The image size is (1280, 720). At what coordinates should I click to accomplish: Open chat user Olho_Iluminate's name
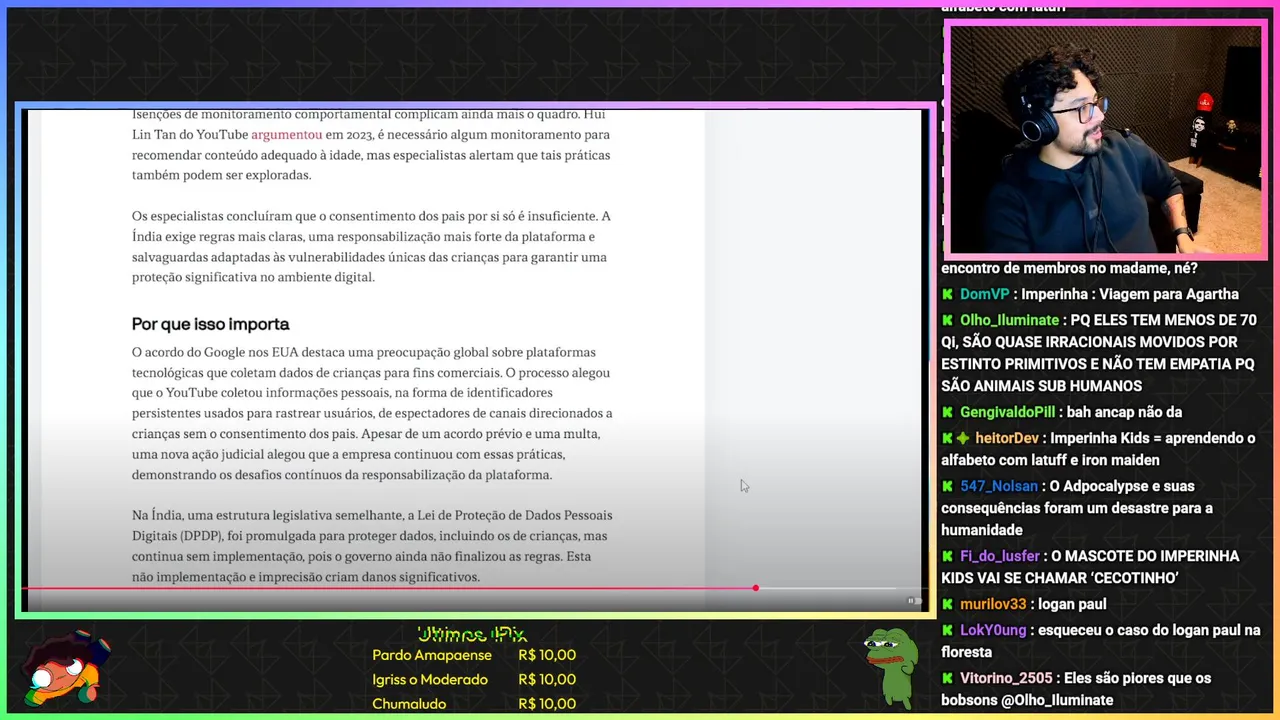[1009, 320]
